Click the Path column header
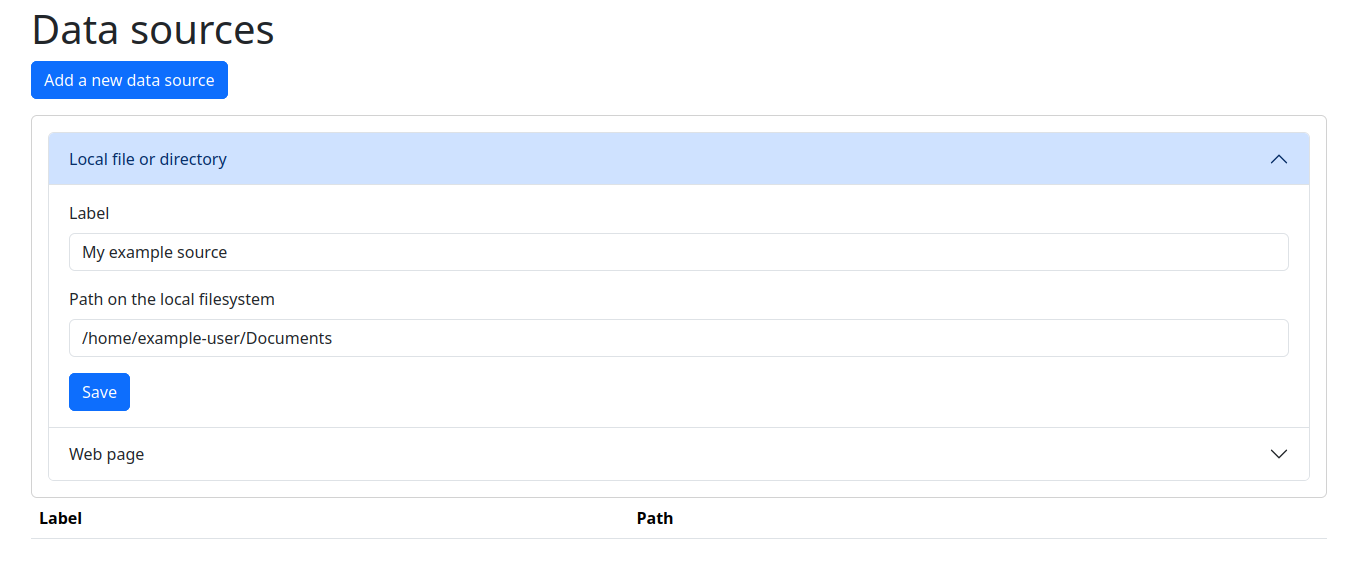 coord(654,518)
